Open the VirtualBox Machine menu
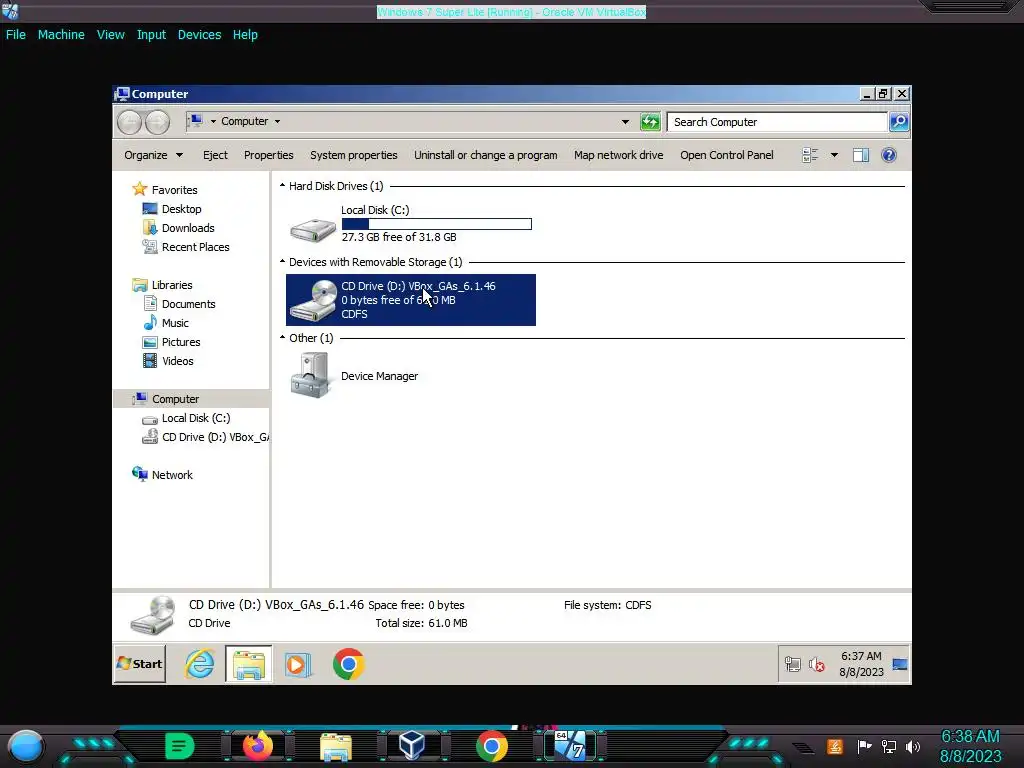Viewport: 1024px width, 768px height. tap(61, 35)
